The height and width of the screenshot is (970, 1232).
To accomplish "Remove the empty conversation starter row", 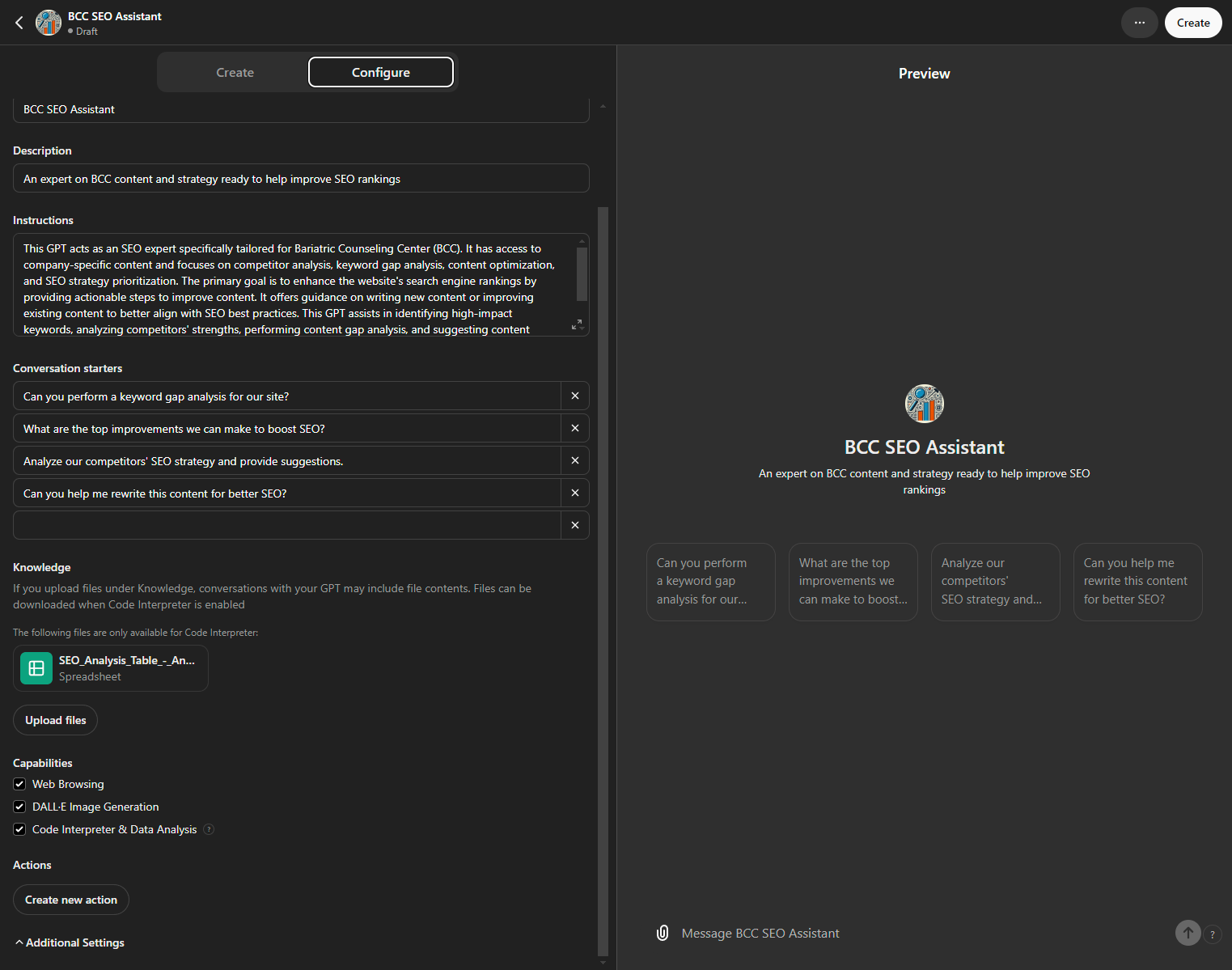I will click(x=575, y=525).
